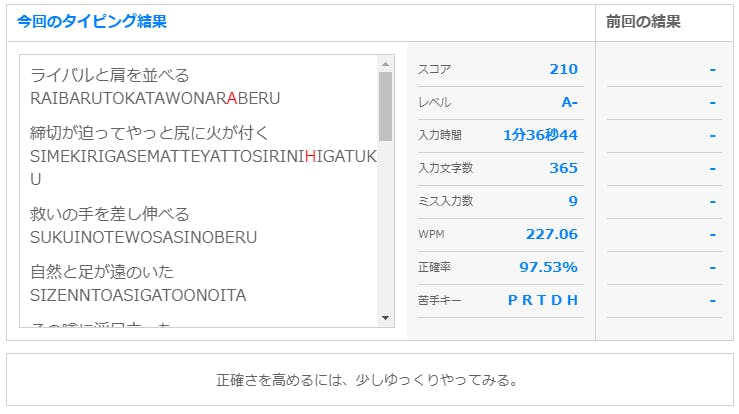Click the romaji SIZENNTOASIGATOONOITA line
This screenshot has height=414, width=739.
pyautogui.click(x=138, y=295)
